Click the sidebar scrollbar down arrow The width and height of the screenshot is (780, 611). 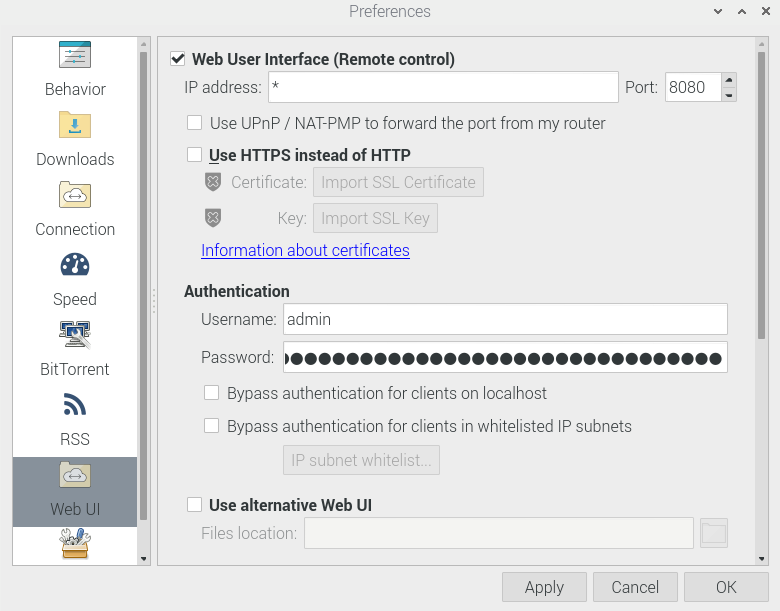point(143,559)
